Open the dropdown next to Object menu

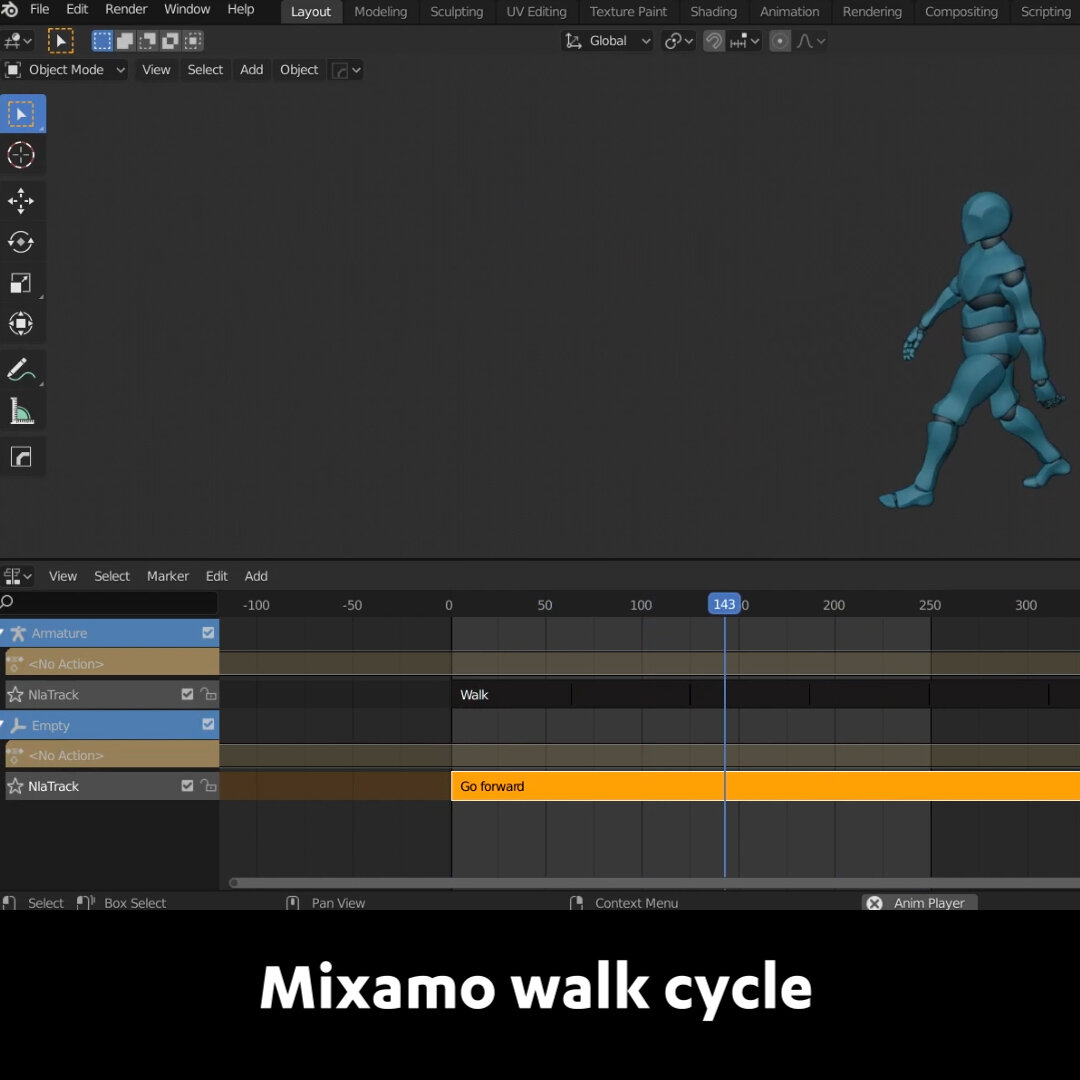pos(346,70)
